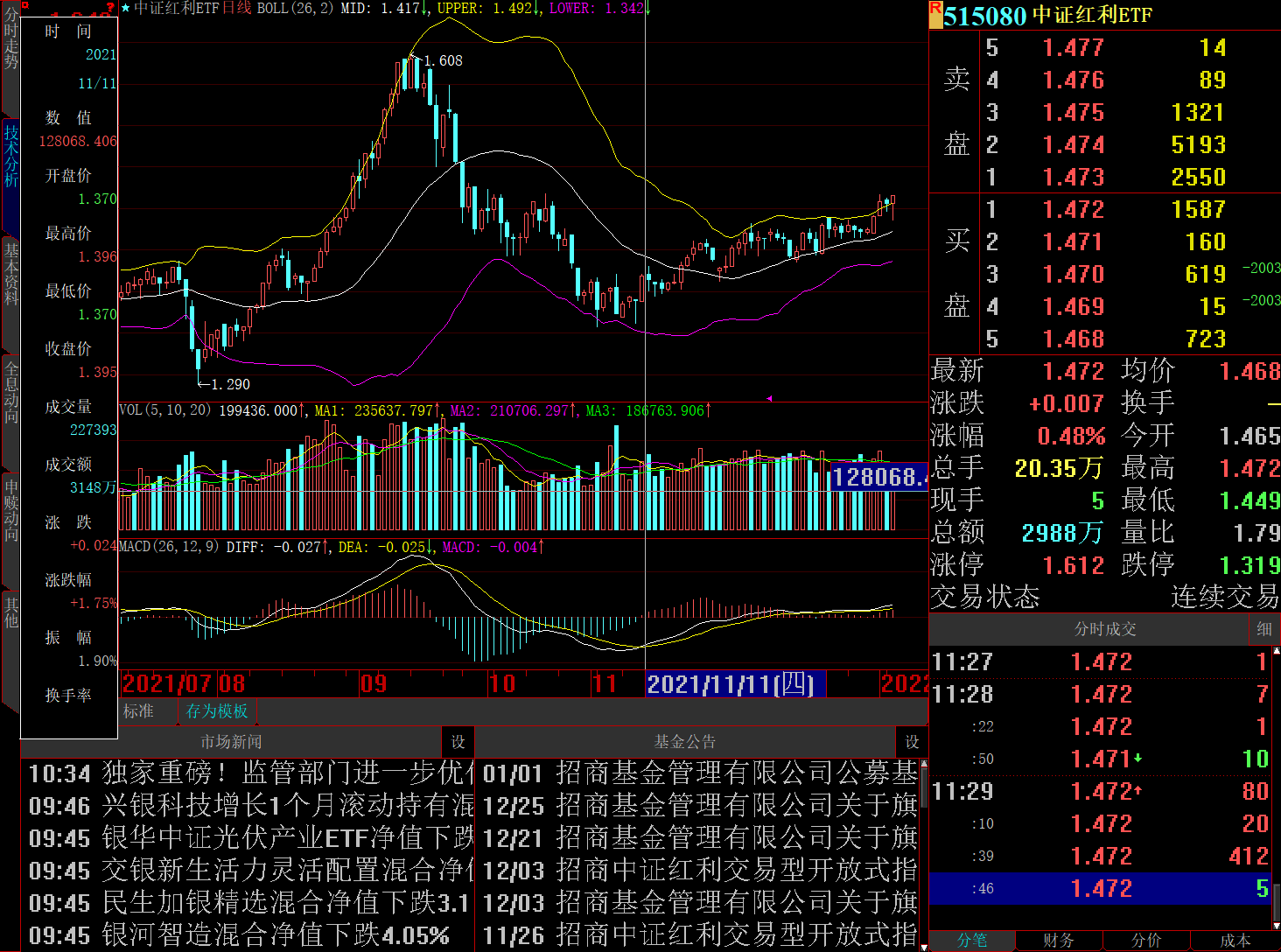Open the 交银新生活力灵活配置 news item
Screen dimensions: 1281x952
(248, 871)
